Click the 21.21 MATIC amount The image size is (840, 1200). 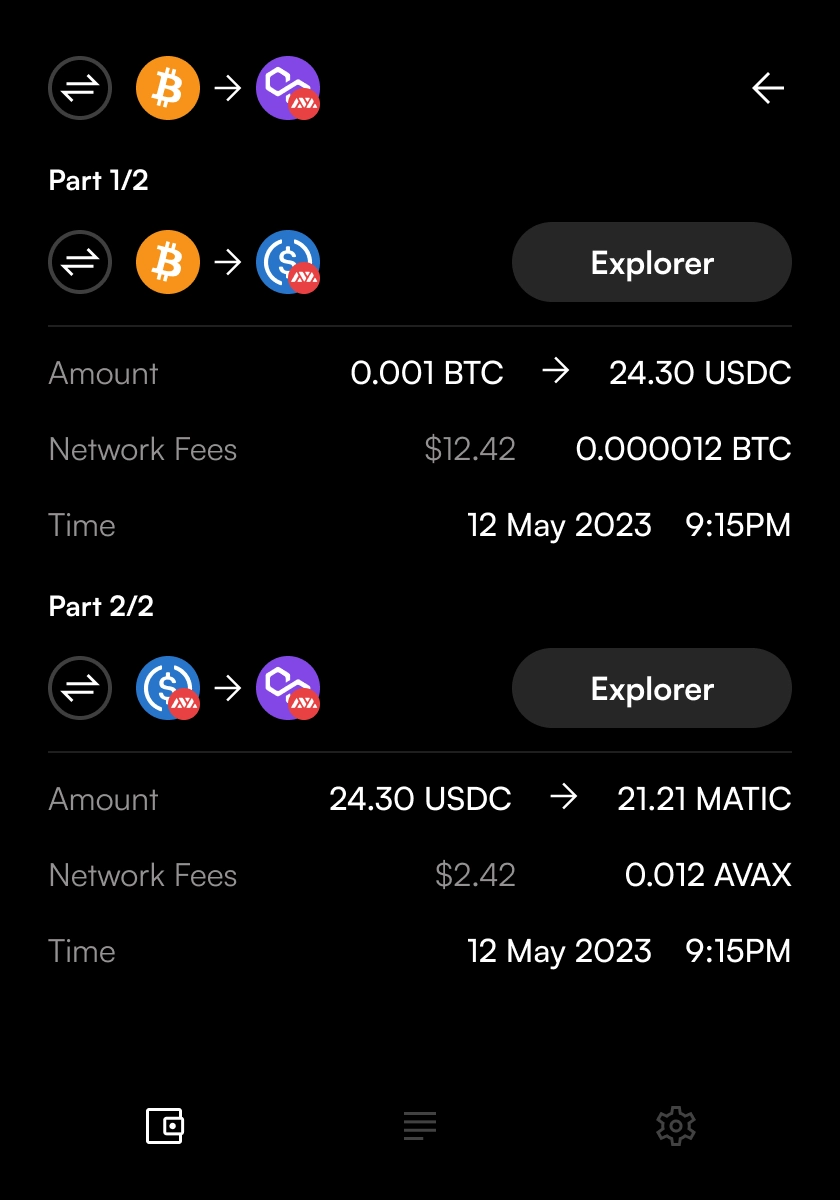pos(704,799)
